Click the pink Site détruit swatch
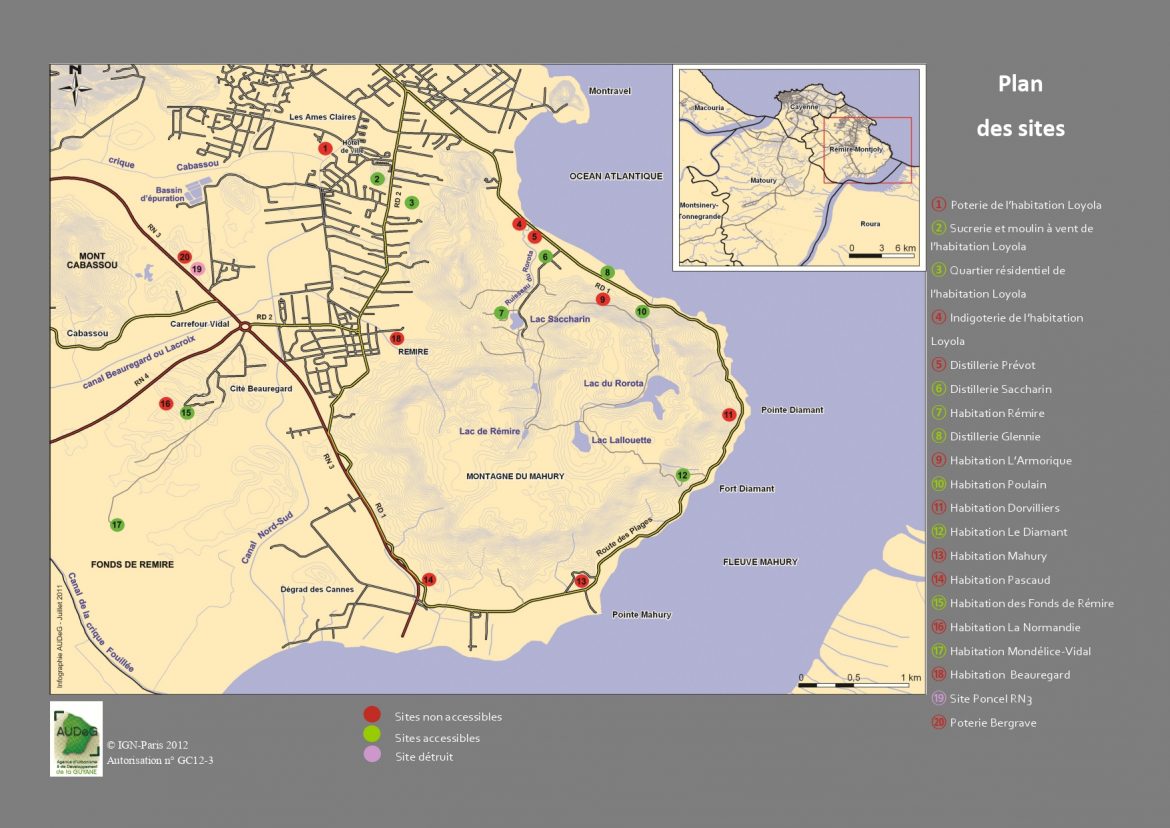This screenshot has height=828, width=1170. tap(372, 756)
